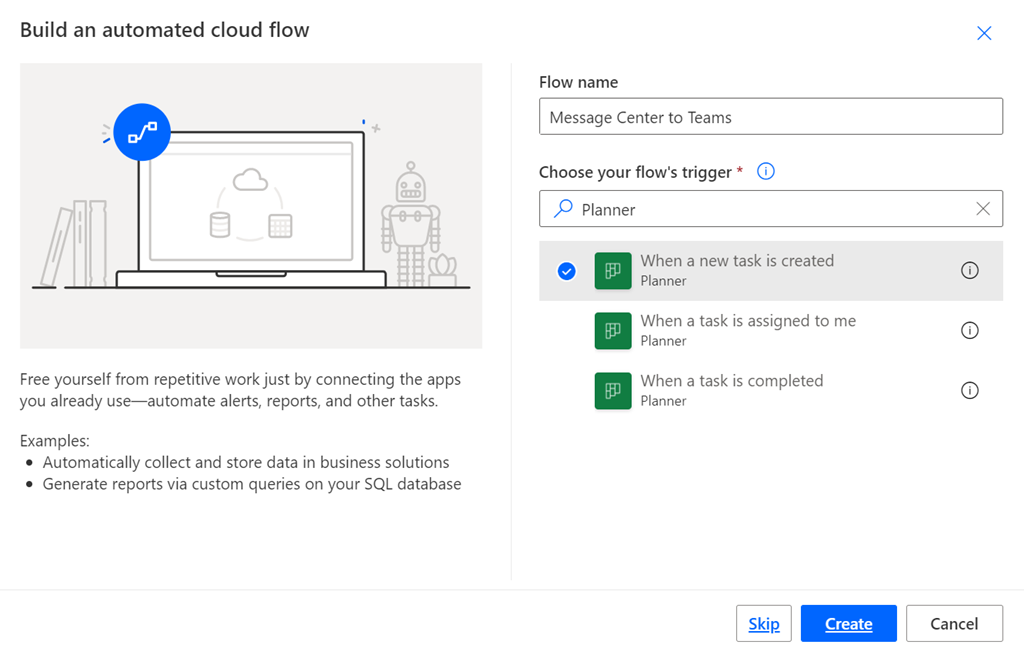Show info for 'When a task is assigned to me'
This screenshot has height=648, width=1024.
[969, 331]
